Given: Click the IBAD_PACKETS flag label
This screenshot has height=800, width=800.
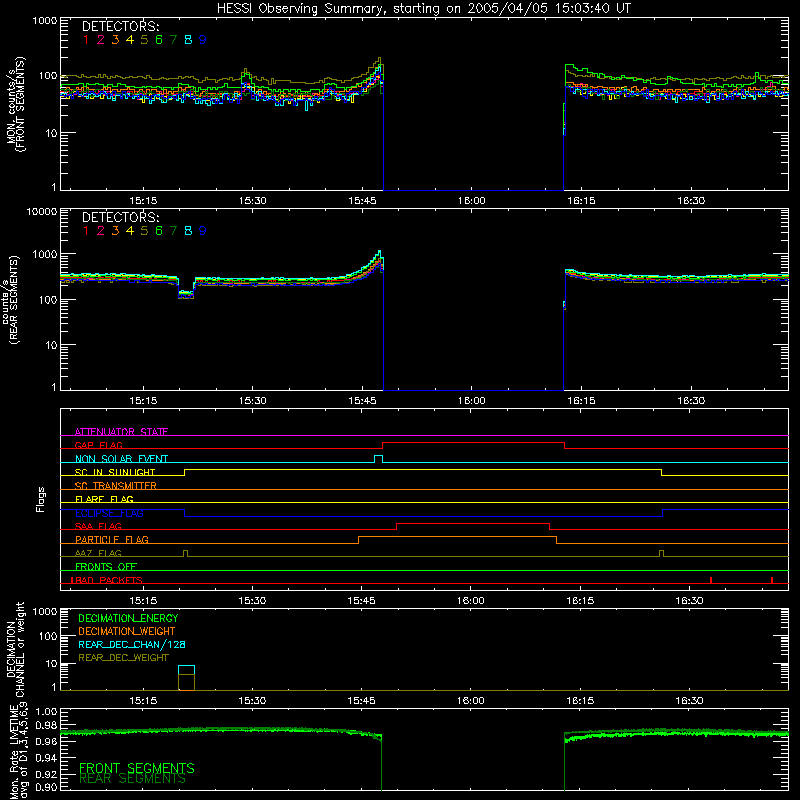Looking at the screenshot, I should click(x=107, y=580).
